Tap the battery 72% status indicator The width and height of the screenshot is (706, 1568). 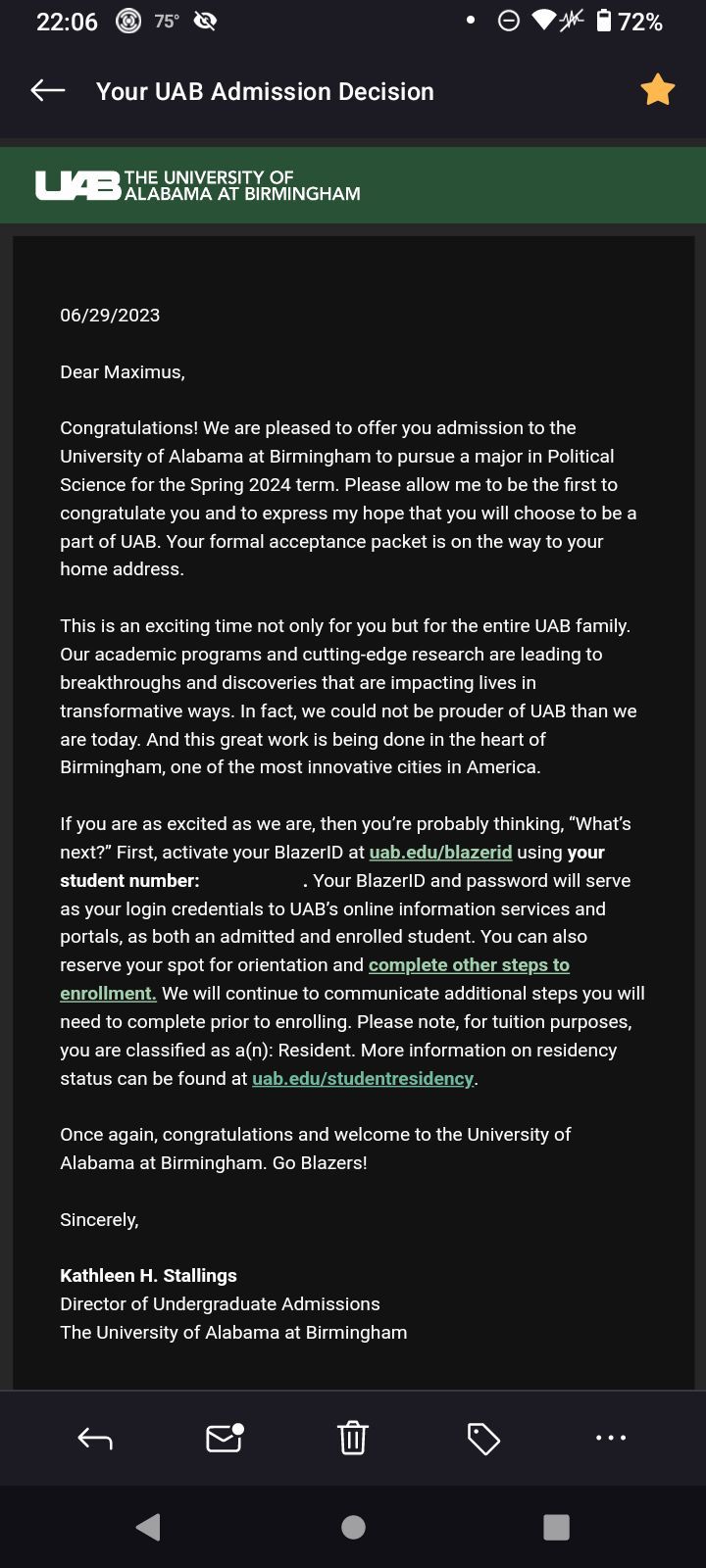pyautogui.click(x=630, y=22)
